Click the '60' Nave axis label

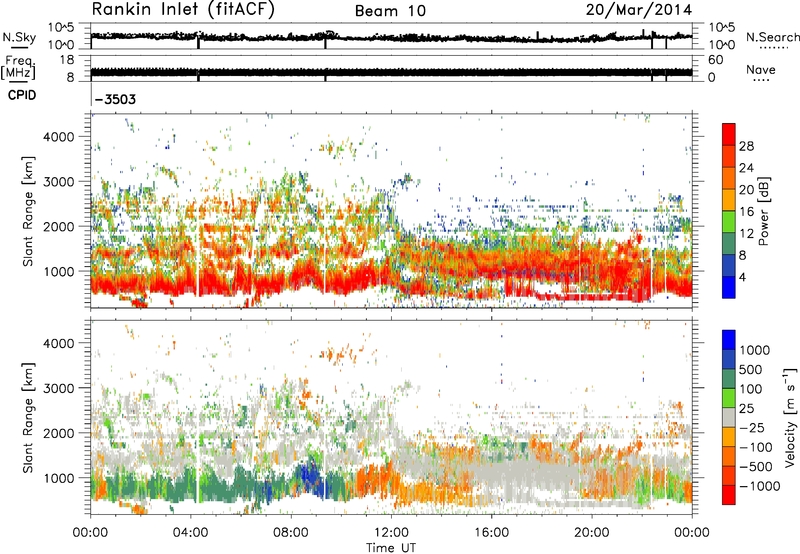715,60
